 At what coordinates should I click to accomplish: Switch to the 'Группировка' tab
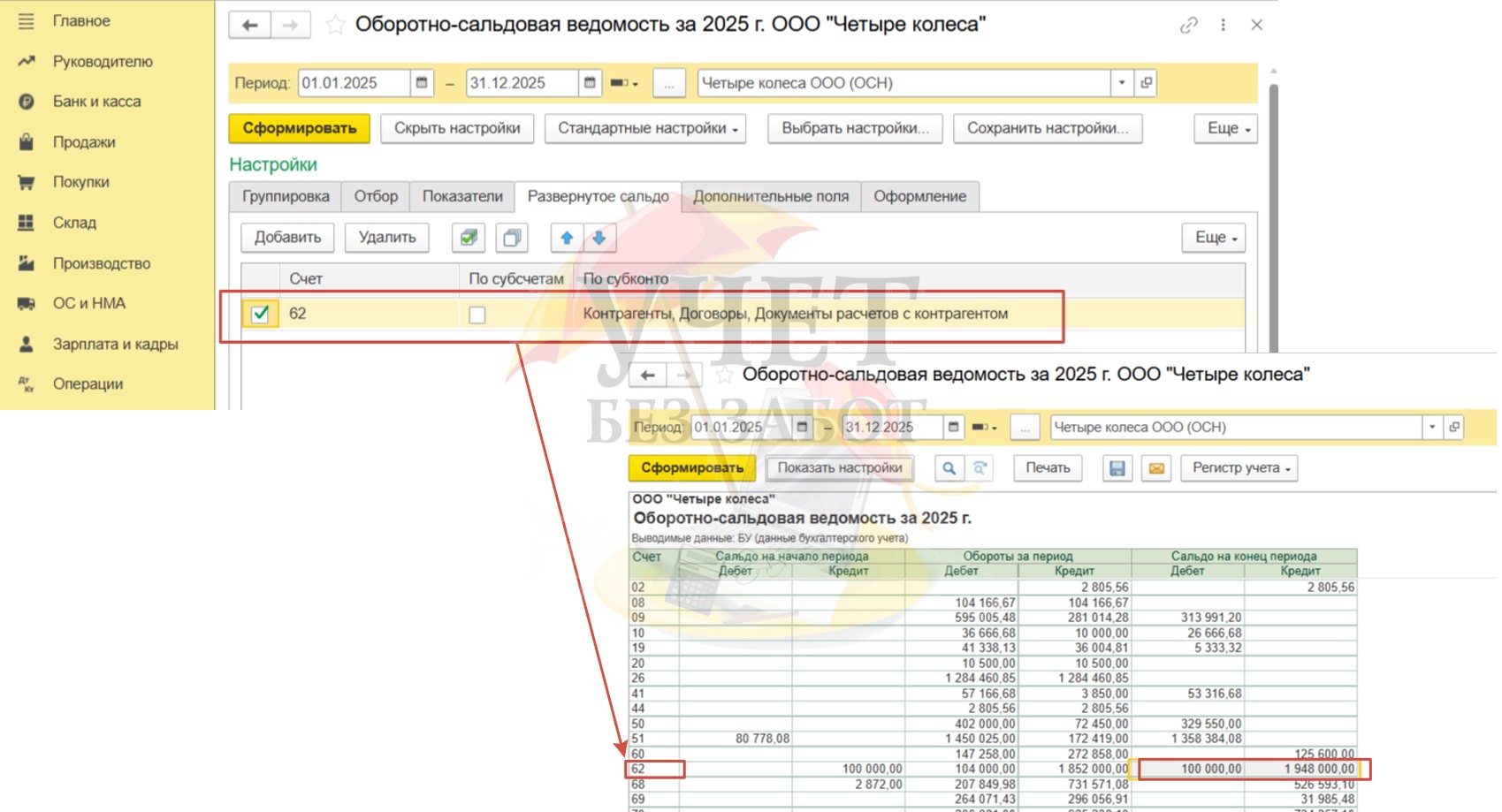tap(286, 196)
